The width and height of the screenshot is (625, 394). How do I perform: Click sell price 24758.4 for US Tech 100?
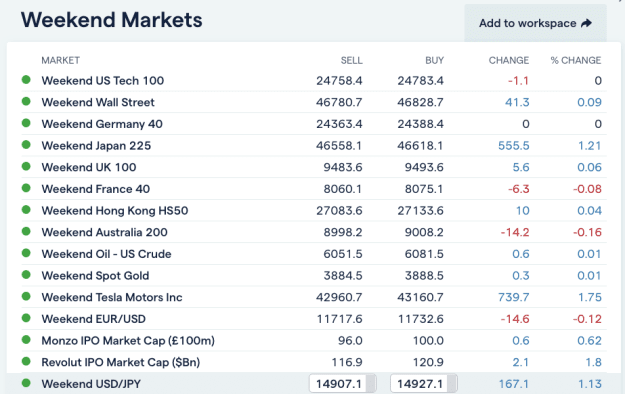[339, 81]
